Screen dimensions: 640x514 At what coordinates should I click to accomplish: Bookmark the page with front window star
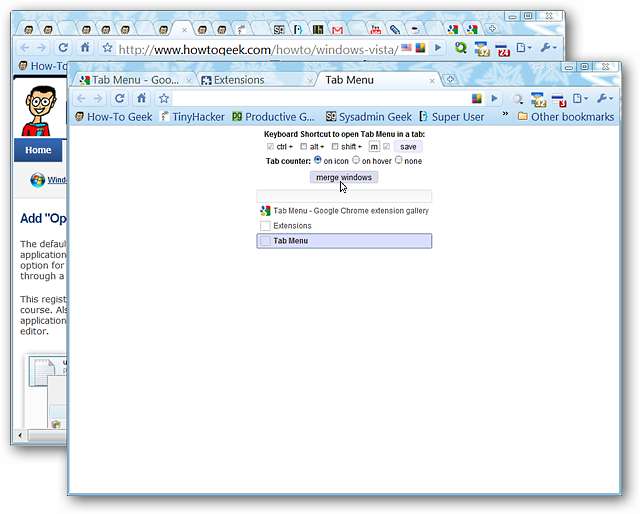[164, 98]
